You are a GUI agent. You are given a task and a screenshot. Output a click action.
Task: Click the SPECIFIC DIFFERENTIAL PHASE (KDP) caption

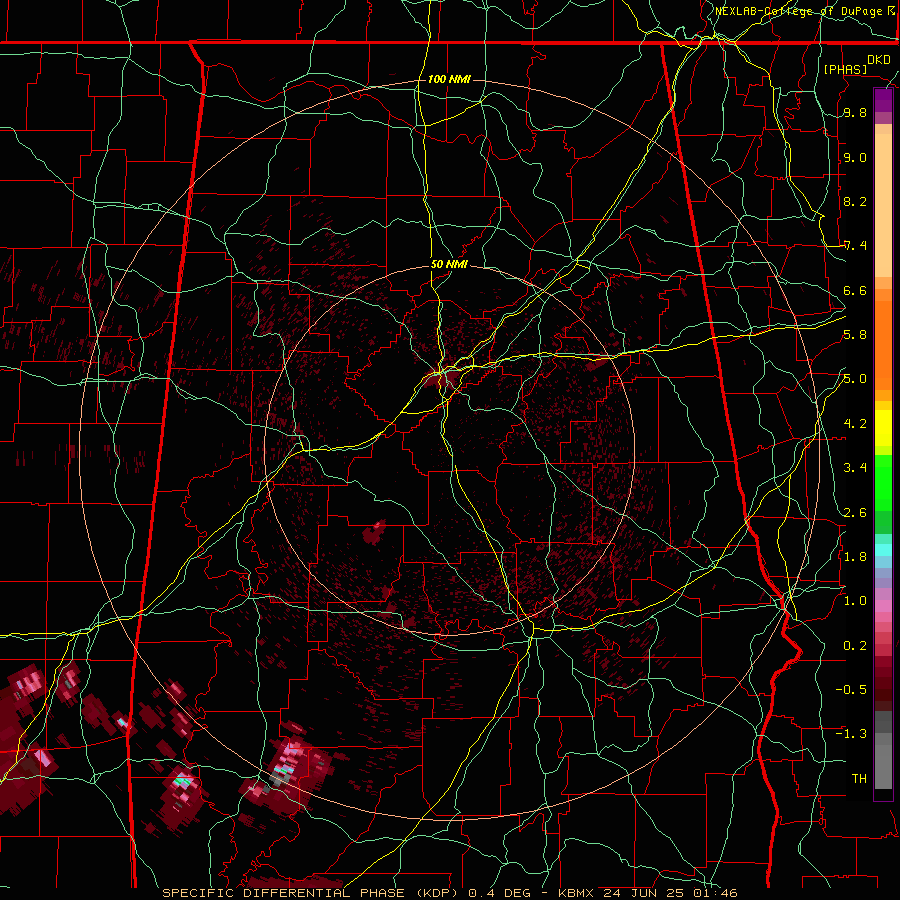(313, 893)
